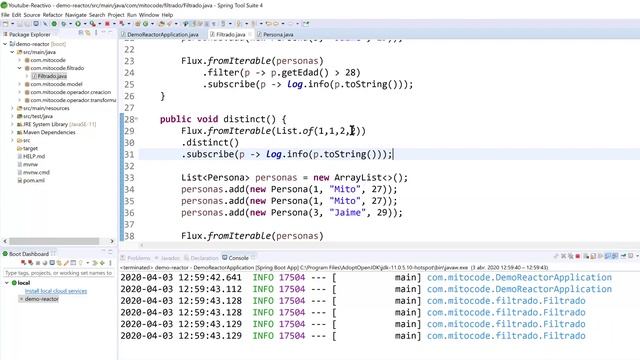This screenshot has height=360, width=640.
Task: Click the Debug bug toolbar icon
Action: click(x=64, y=24)
